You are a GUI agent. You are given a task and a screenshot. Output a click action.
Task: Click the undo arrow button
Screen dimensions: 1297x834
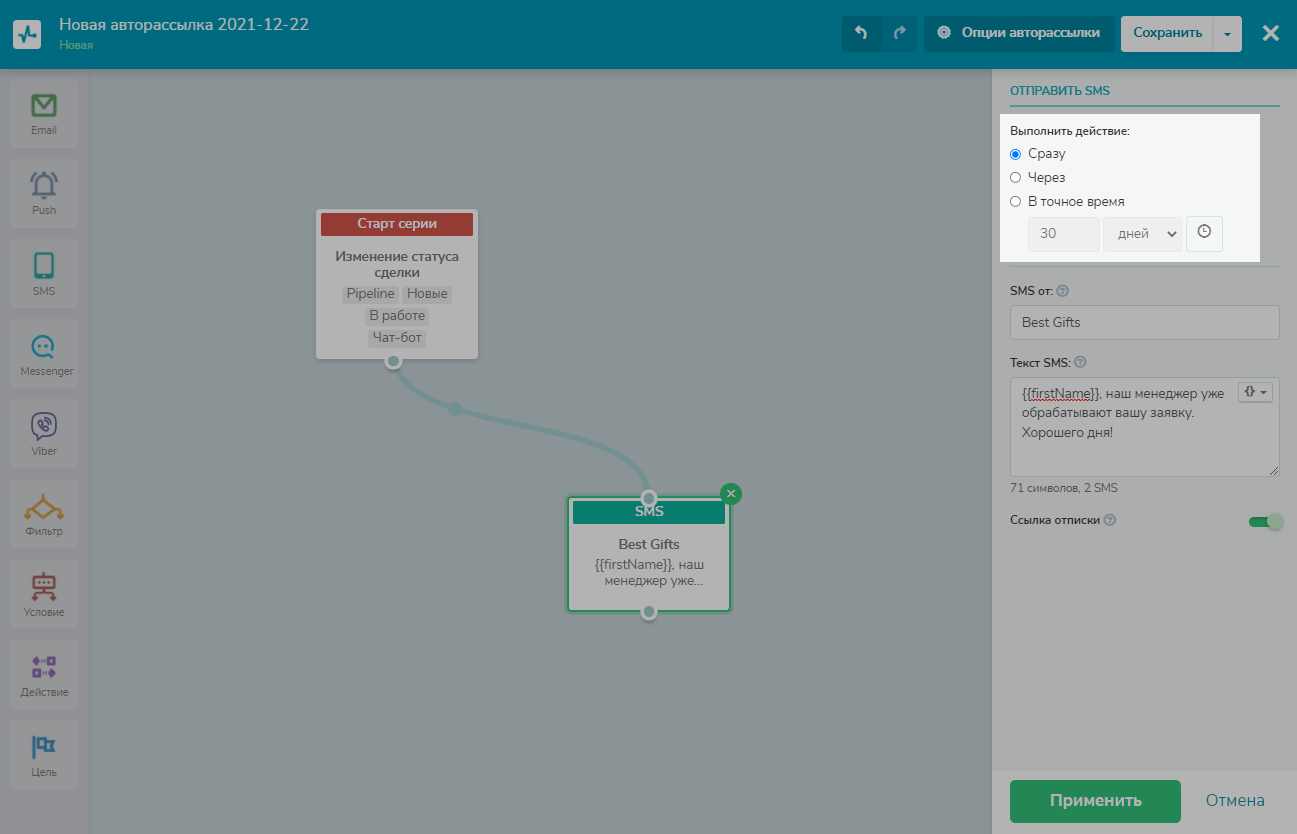coord(861,33)
